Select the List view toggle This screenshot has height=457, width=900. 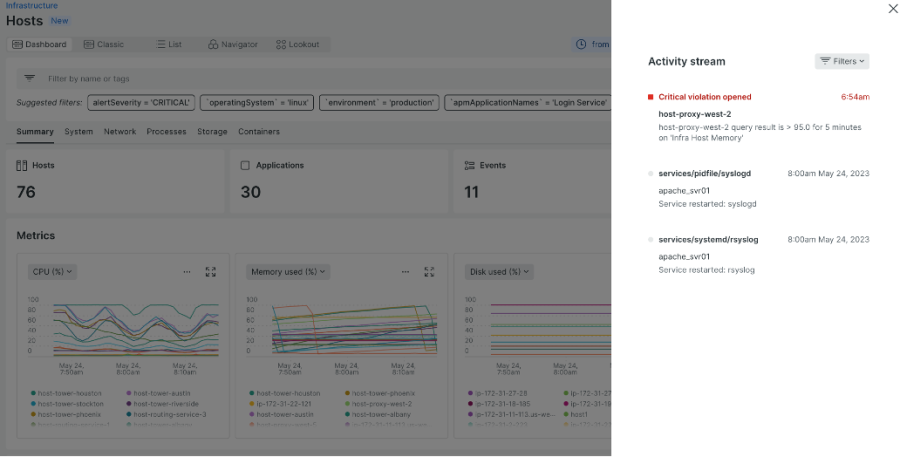click(169, 44)
